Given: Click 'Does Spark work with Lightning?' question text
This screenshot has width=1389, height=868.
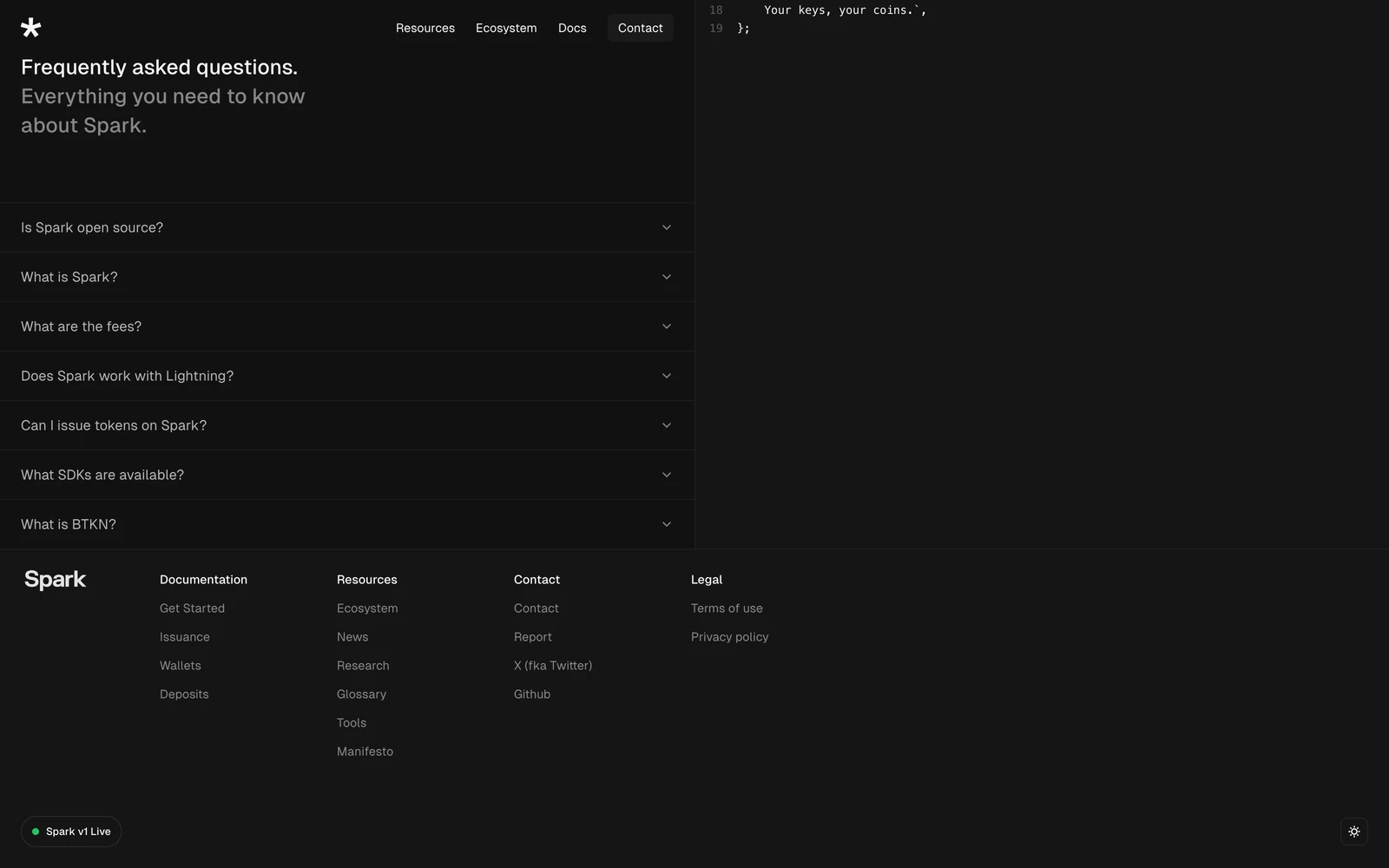Looking at the screenshot, I should tap(128, 376).
